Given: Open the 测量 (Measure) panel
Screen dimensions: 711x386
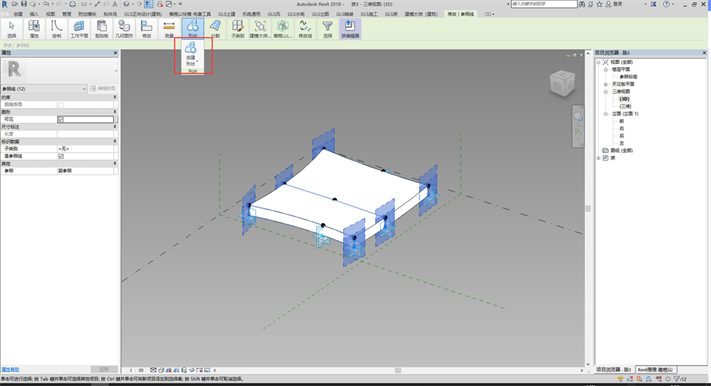Looking at the screenshot, I should pos(169,29).
